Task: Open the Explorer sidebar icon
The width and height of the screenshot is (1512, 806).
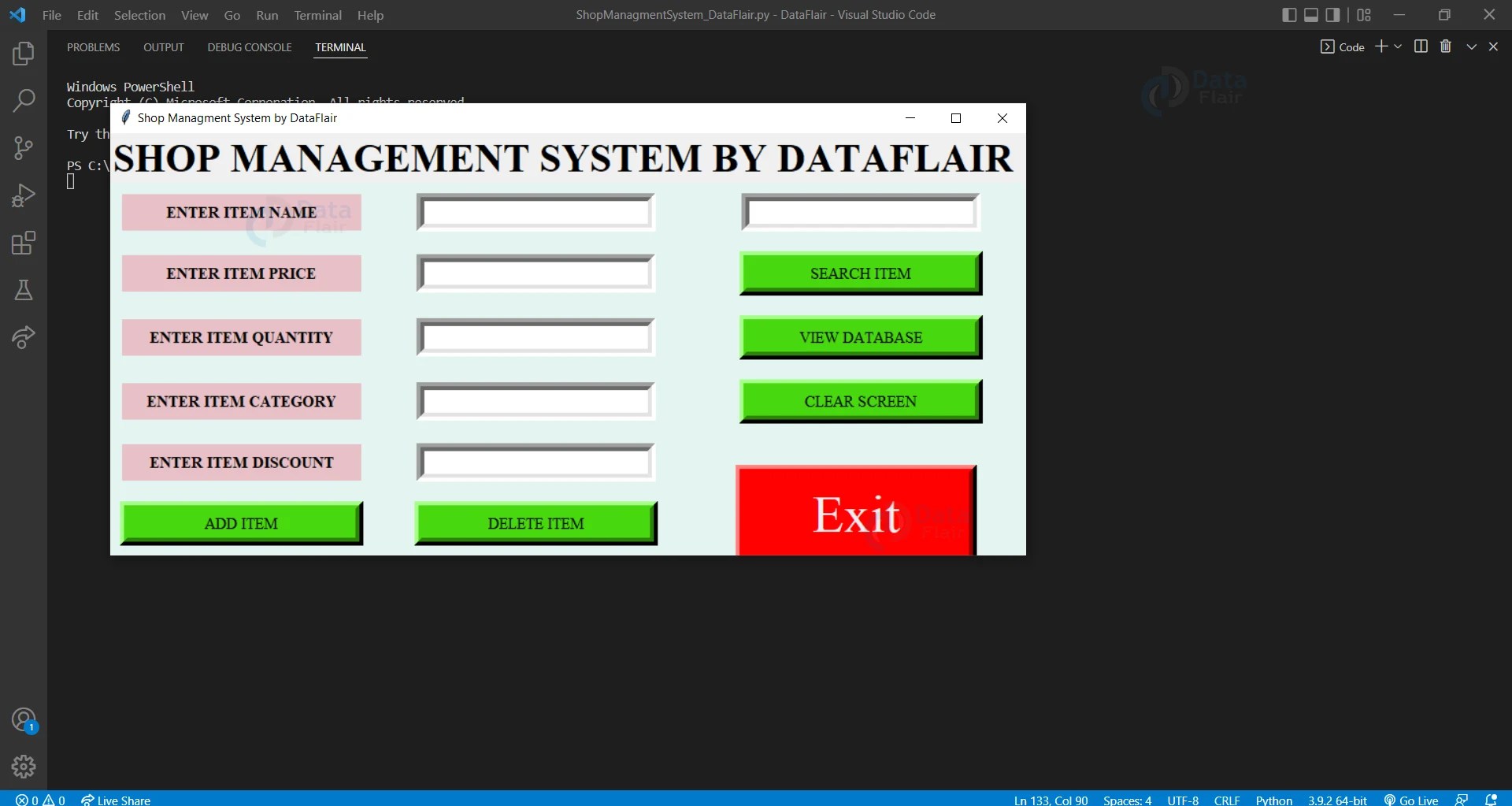Action: [23, 54]
